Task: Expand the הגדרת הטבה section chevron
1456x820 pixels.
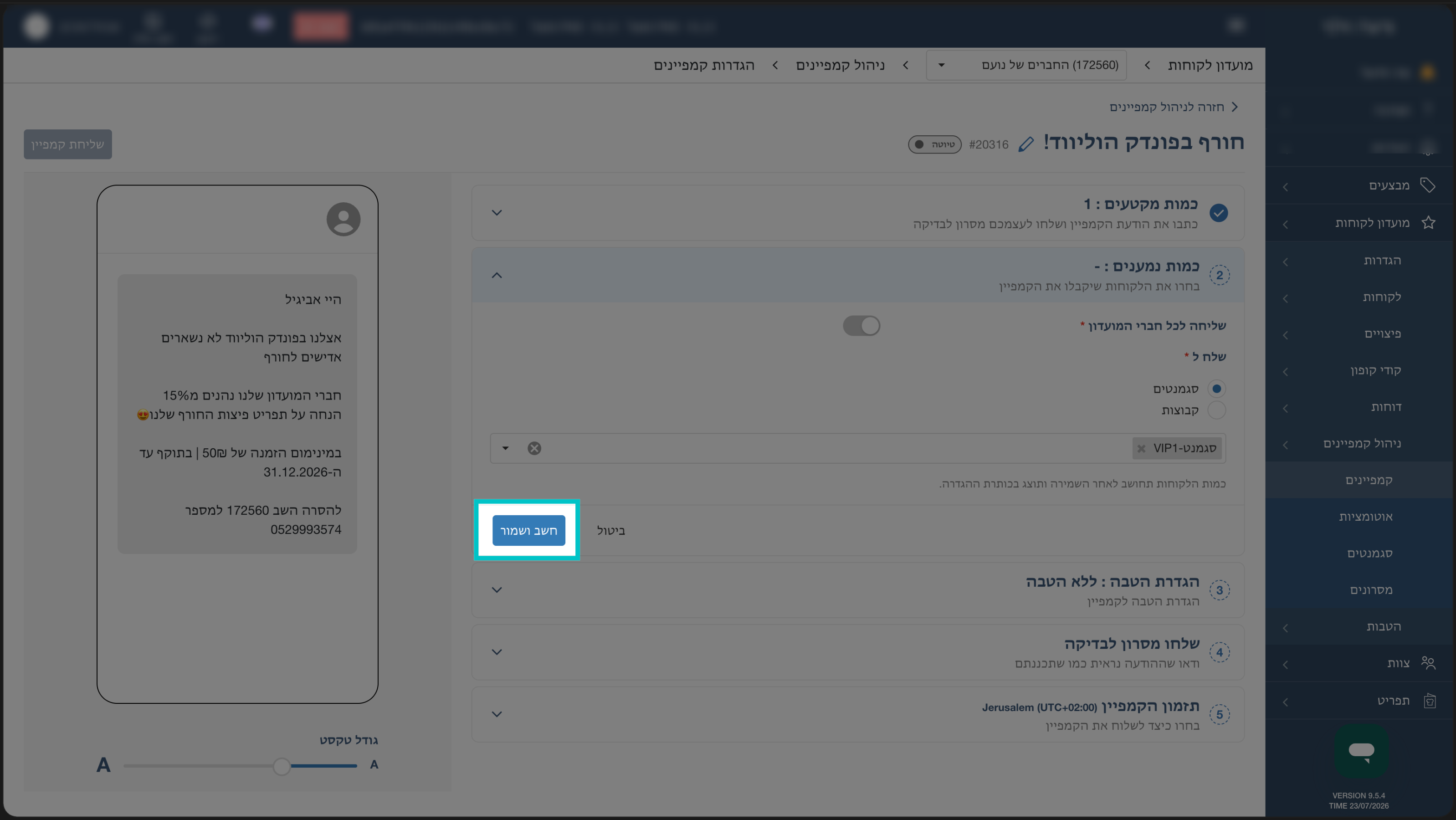Action: 497,589
